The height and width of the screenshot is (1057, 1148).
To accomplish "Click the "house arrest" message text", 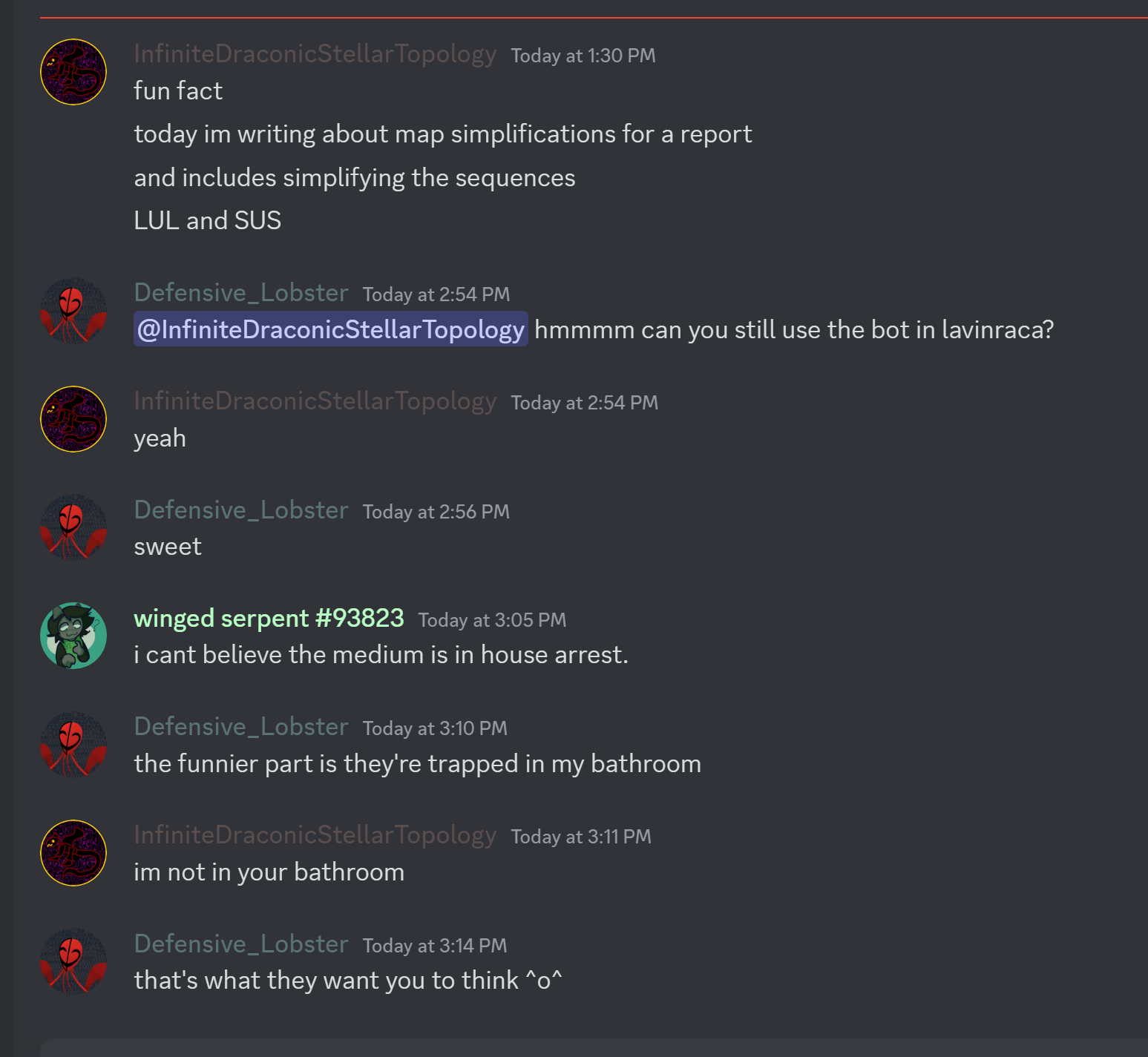I will coord(381,655).
